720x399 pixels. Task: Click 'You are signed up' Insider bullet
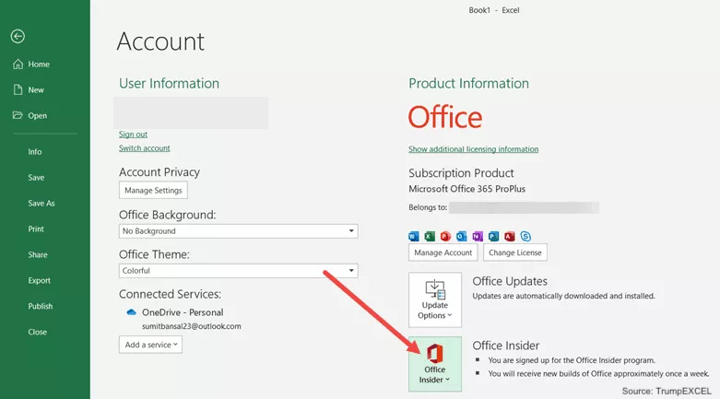572,360
